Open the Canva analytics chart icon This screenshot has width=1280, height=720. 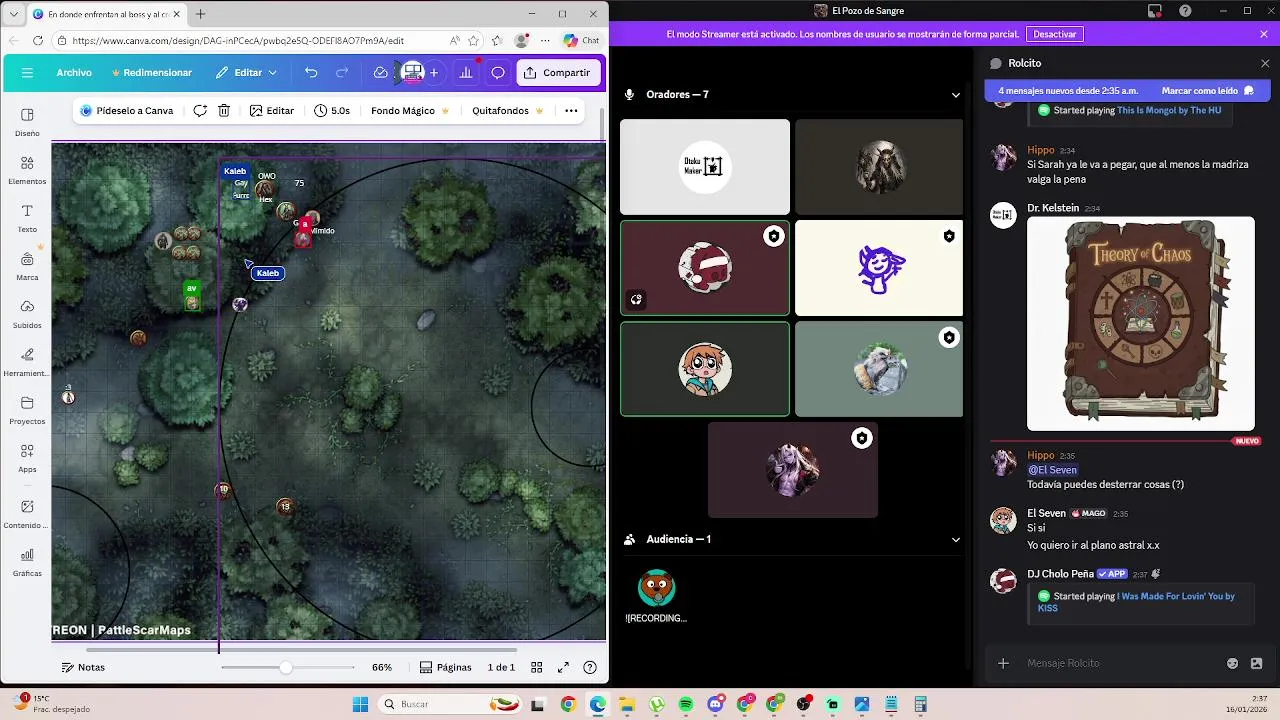coord(466,73)
